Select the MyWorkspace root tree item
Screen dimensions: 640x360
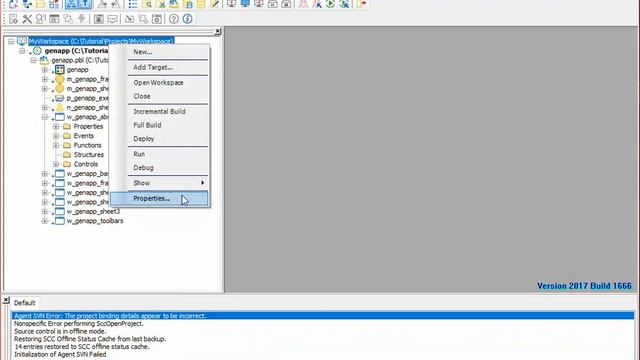point(101,41)
